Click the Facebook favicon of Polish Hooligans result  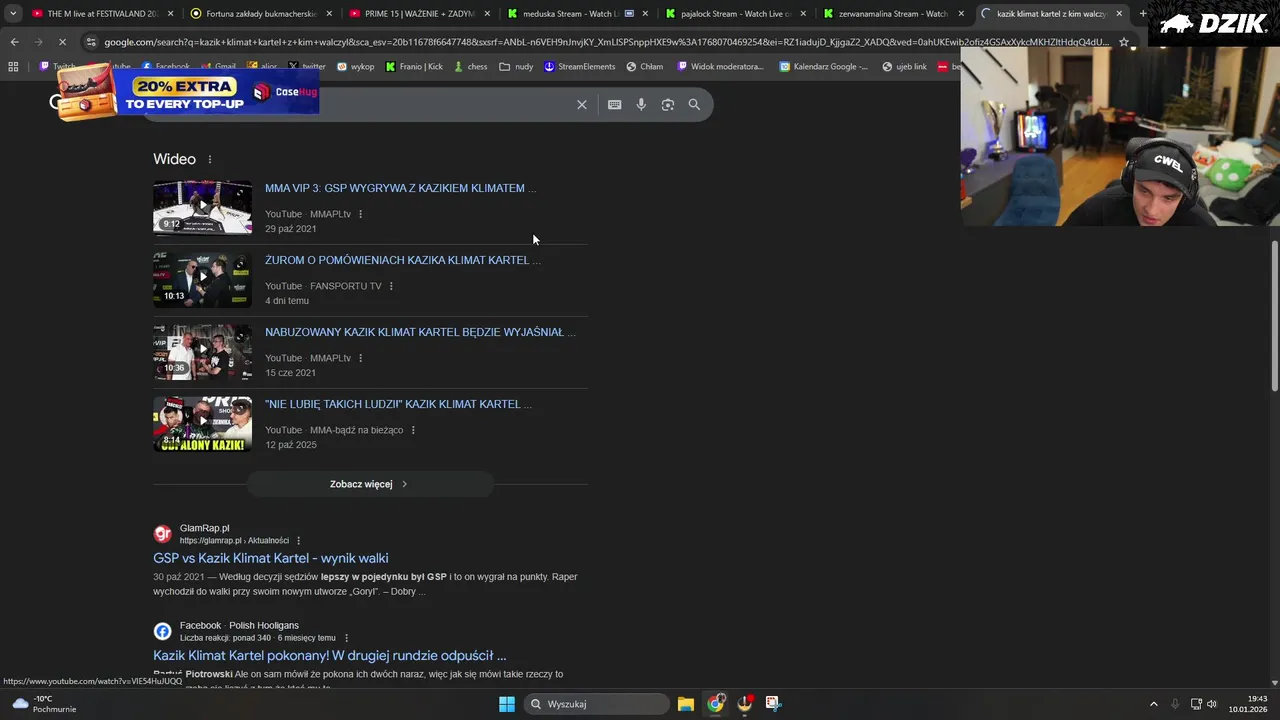(162, 631)
